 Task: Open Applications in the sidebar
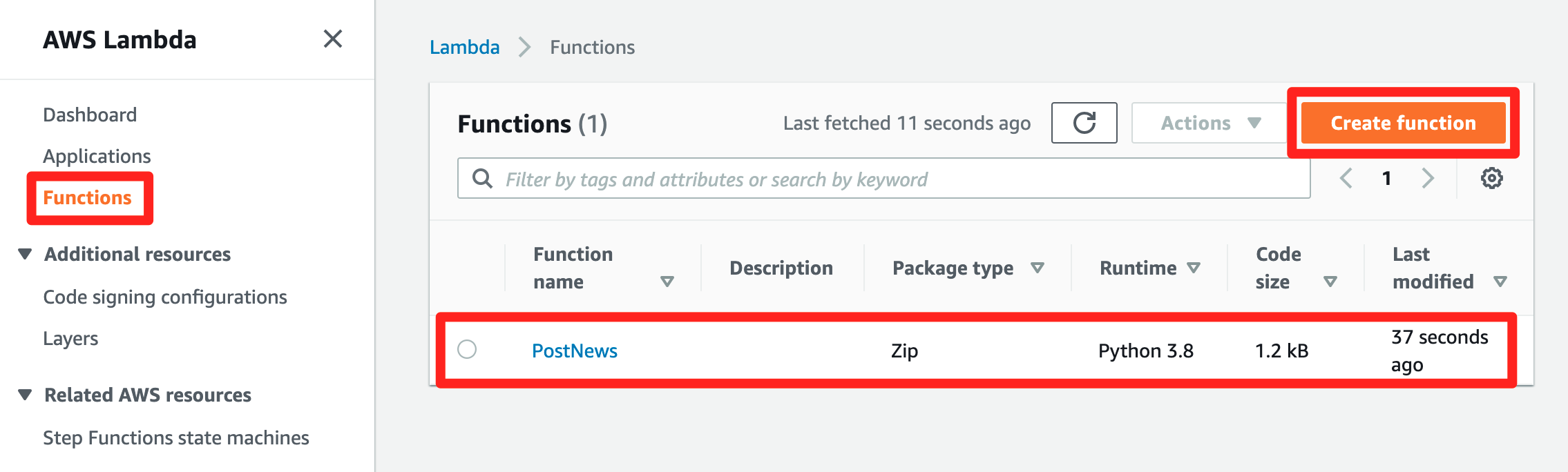coord(97,156)
